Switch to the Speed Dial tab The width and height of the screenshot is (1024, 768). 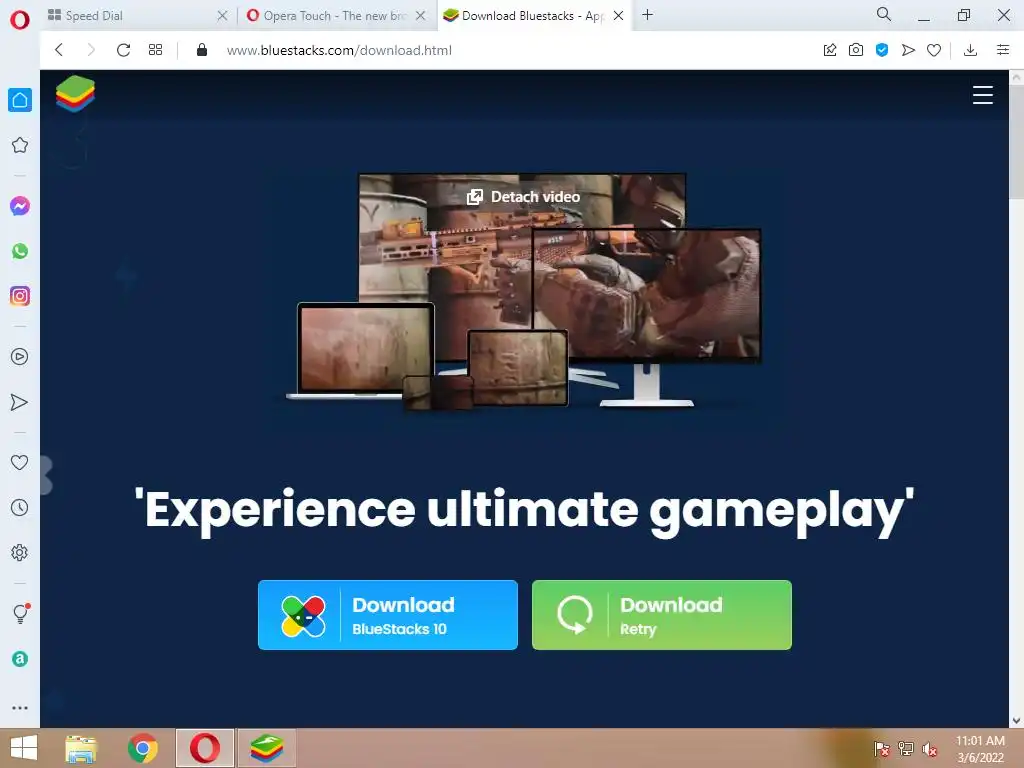(x=138, y=16)
